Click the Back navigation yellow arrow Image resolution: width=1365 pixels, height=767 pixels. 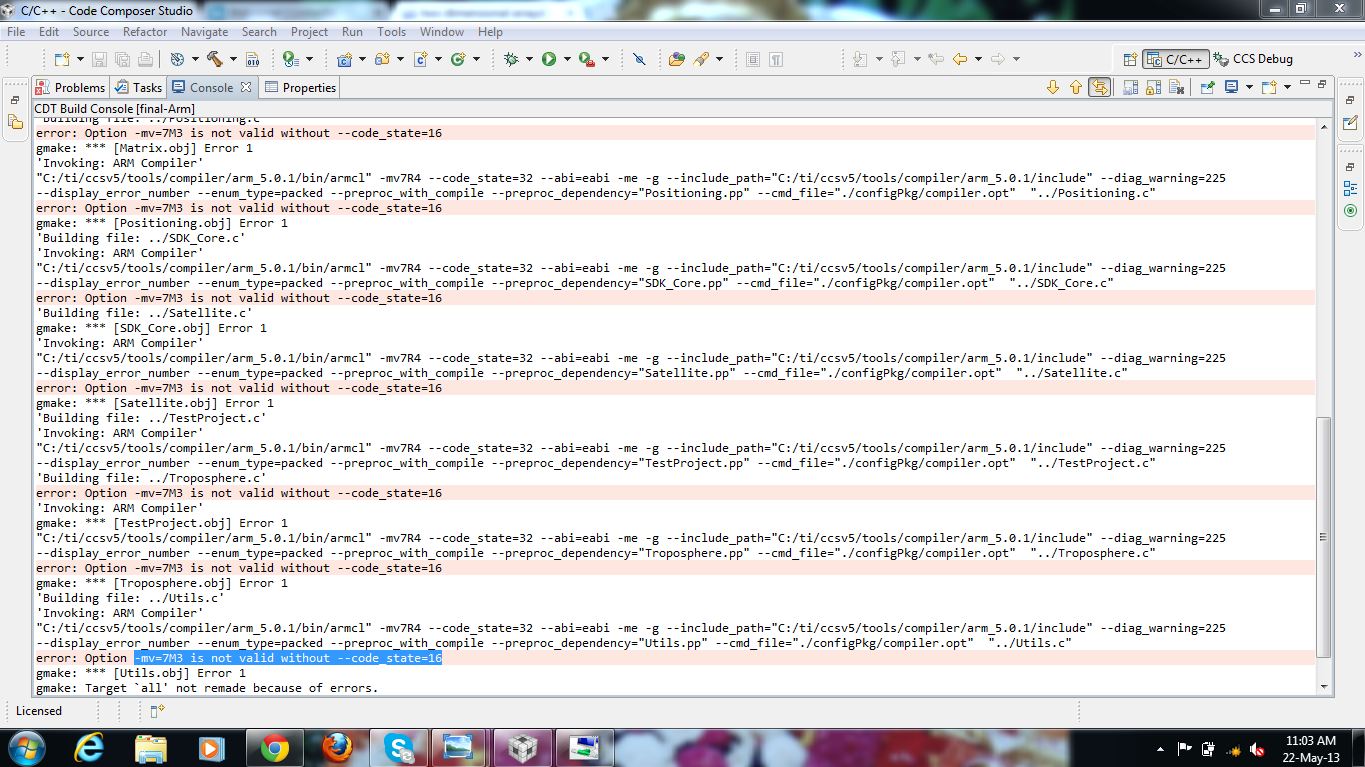960,59
